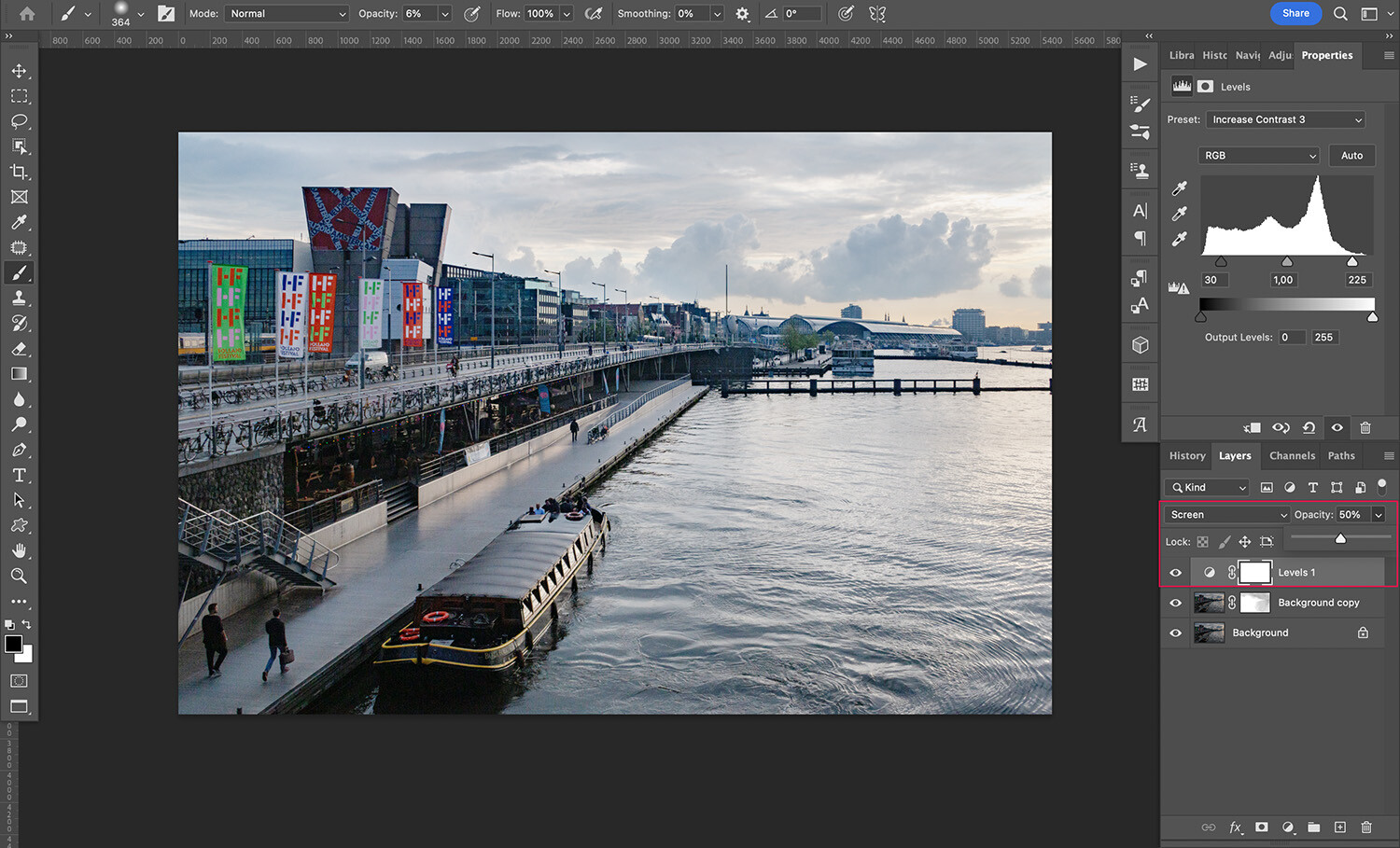The image size is (1400, 848).
Task: Click the Add layer mask icon
Action: pos(1261,827)
